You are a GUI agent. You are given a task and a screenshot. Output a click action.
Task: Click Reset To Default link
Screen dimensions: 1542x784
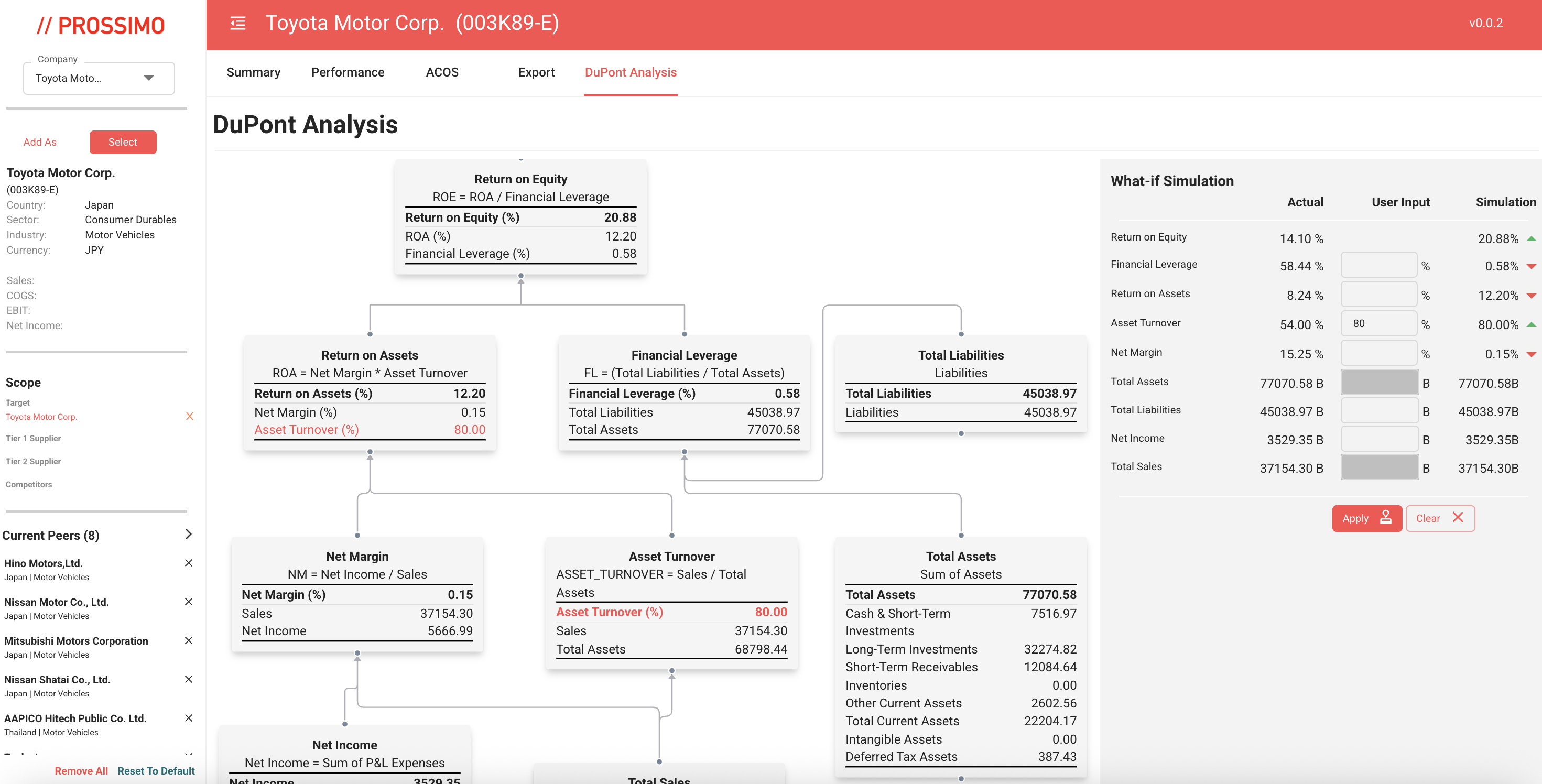tap(156, 771)
